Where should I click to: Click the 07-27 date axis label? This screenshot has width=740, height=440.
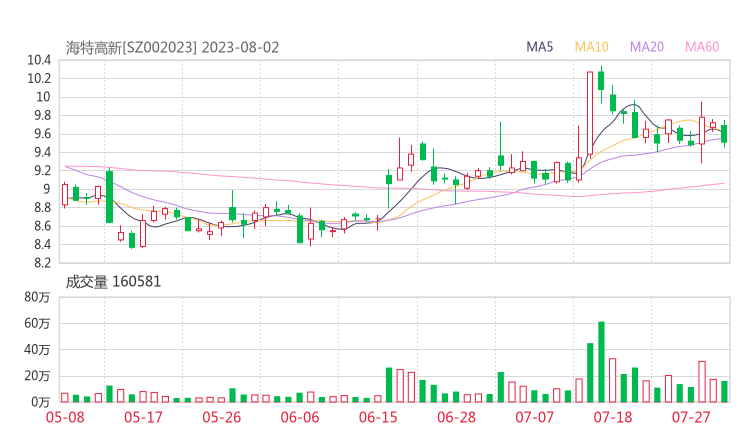pyautogui.click(x=691, y=418)
